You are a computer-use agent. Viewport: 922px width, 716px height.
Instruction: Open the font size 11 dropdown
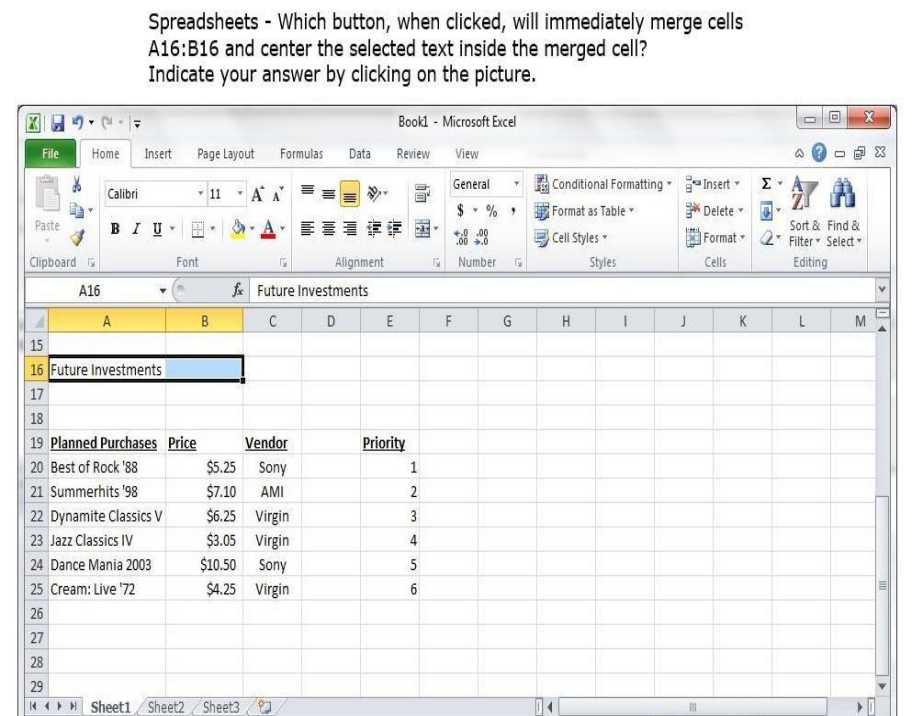[240, 193]
